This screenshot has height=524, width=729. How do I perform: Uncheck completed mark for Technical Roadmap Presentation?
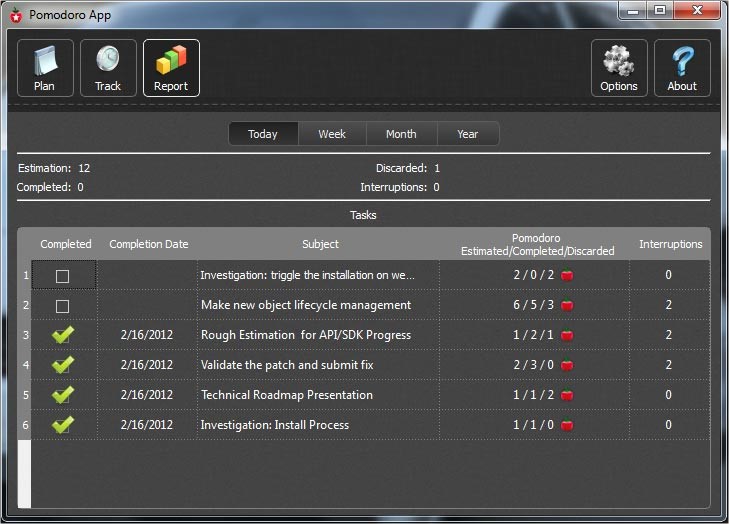pos(63,395)
